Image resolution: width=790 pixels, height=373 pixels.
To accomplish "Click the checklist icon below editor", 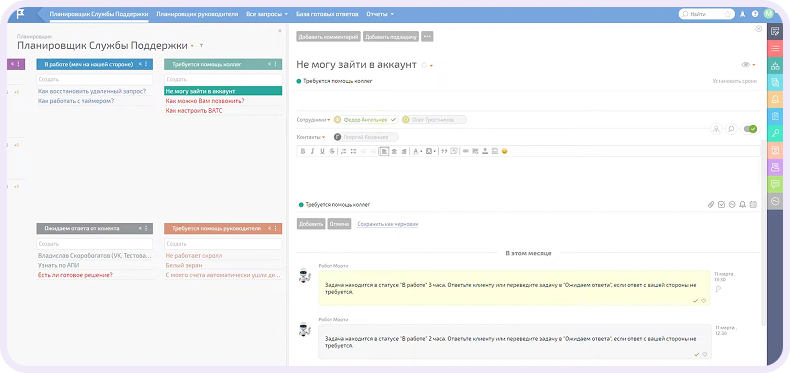I will [721, 205].
